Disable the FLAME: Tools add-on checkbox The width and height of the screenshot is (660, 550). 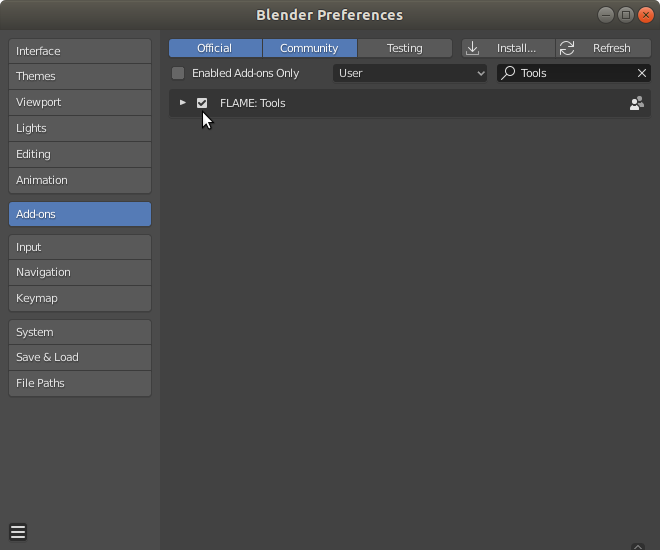point(202,103)
